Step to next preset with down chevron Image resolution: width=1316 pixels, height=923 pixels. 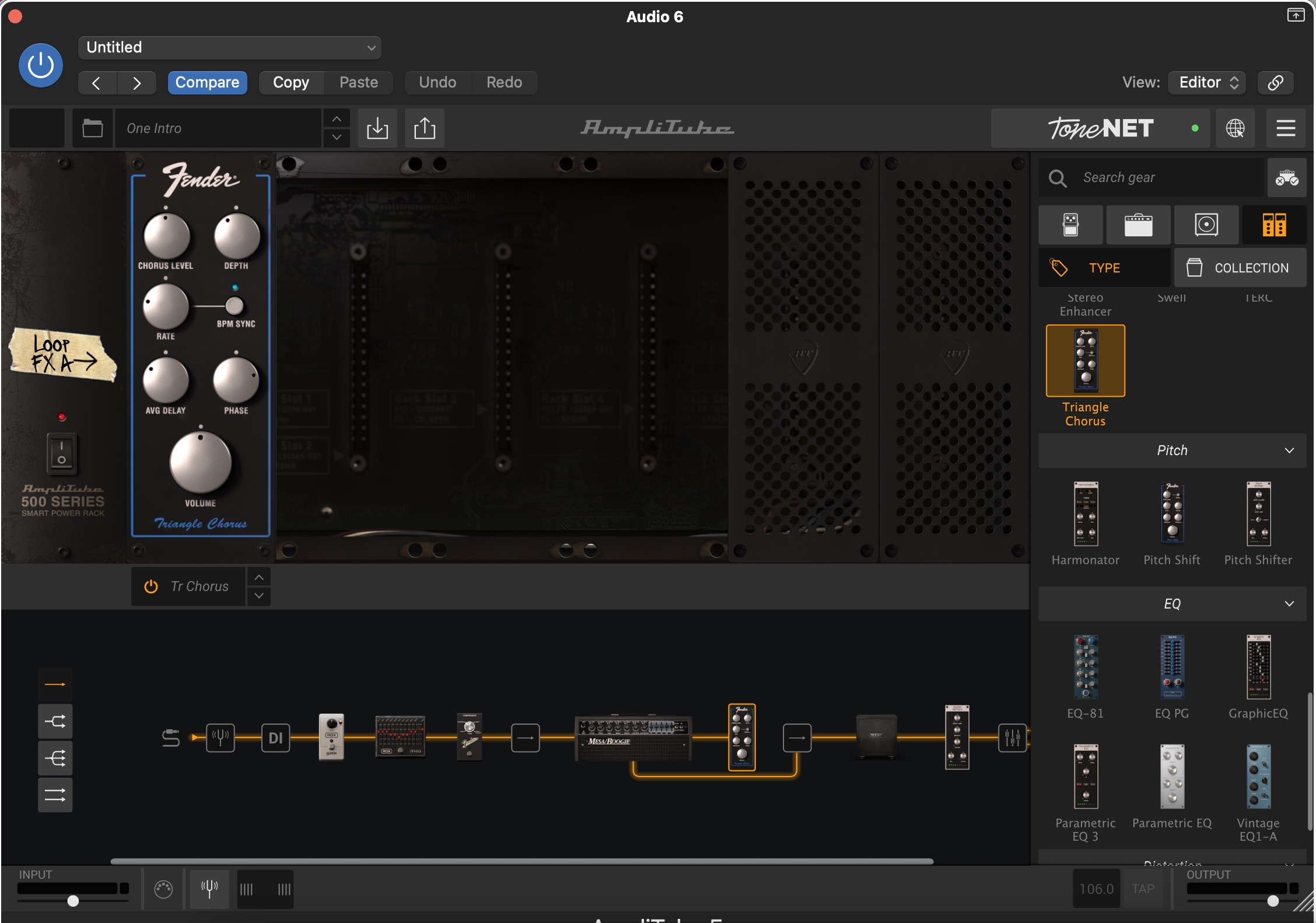click(337, 137)
